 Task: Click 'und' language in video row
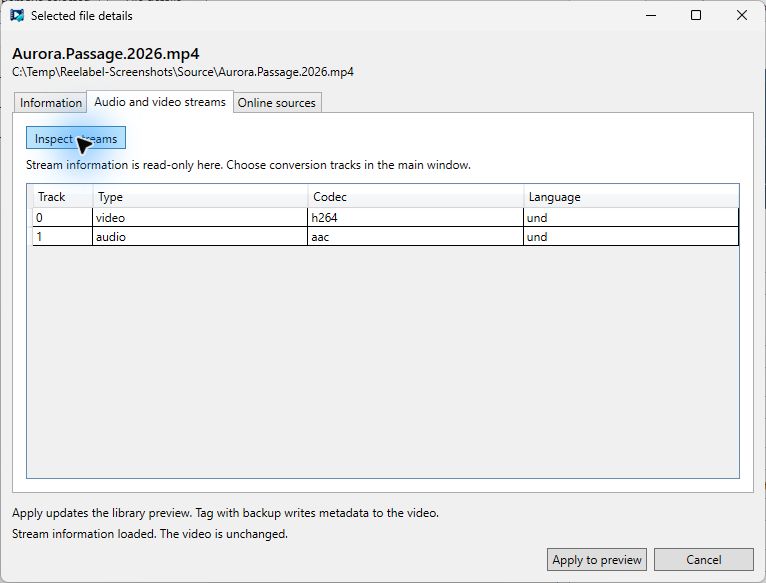[x=631, y=217]
